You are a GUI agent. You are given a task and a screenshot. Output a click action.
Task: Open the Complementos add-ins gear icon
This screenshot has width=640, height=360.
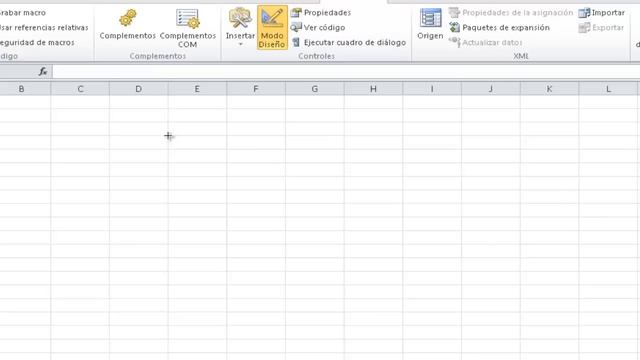(127, 24)
